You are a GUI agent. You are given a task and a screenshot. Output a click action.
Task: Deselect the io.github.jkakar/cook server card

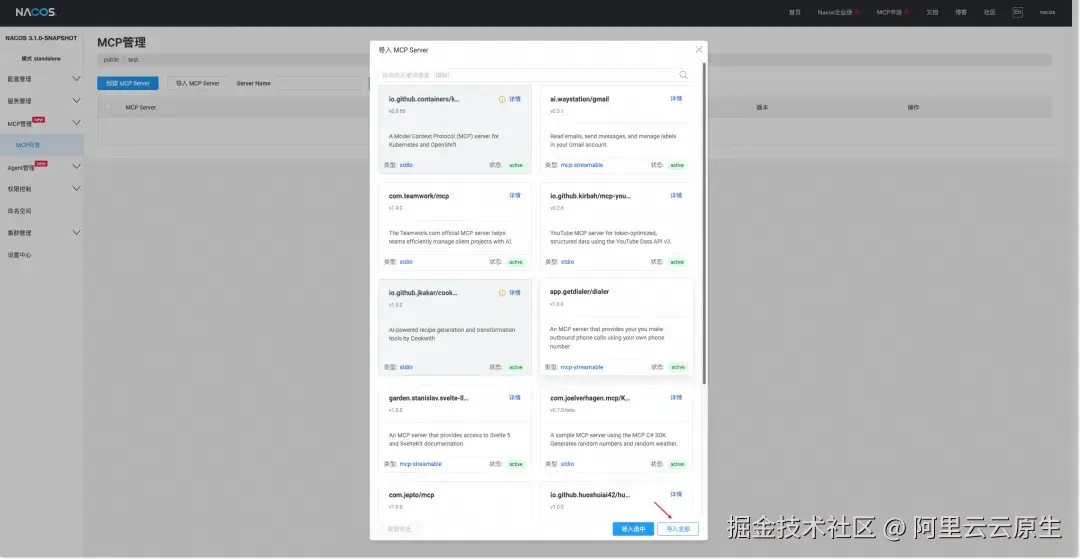455,327
